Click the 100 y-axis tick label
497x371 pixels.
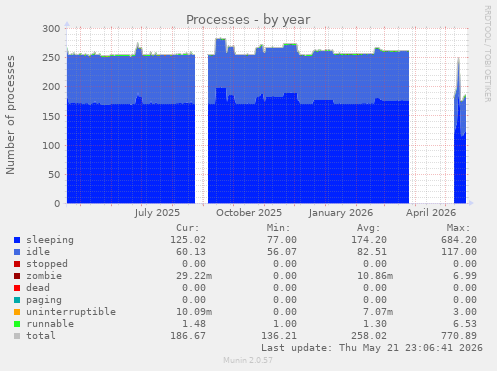[x=51, y=145]
